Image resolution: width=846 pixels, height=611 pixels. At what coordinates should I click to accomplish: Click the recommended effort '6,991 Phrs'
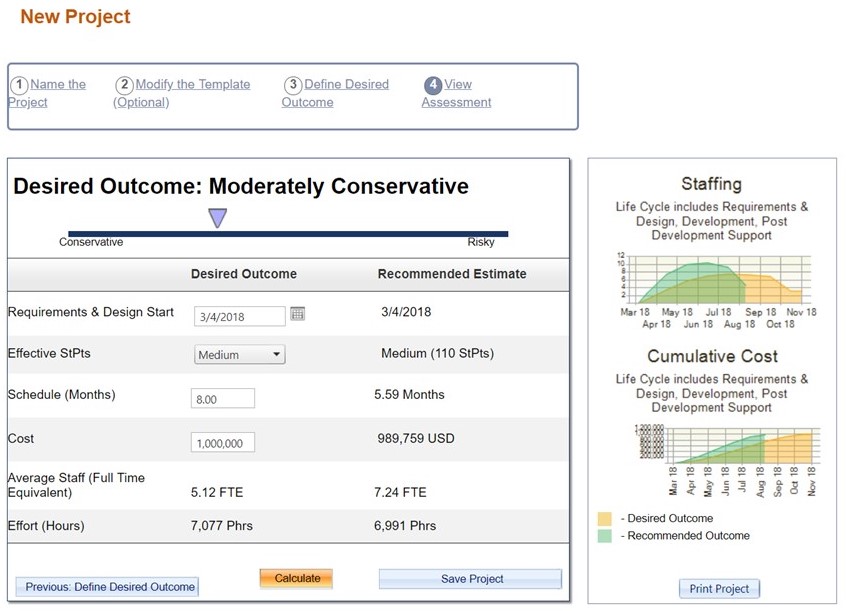point(405,526)
